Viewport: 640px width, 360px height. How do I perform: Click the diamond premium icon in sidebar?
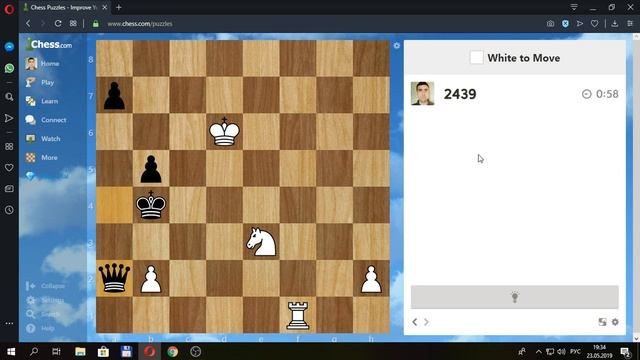[30, 176]
